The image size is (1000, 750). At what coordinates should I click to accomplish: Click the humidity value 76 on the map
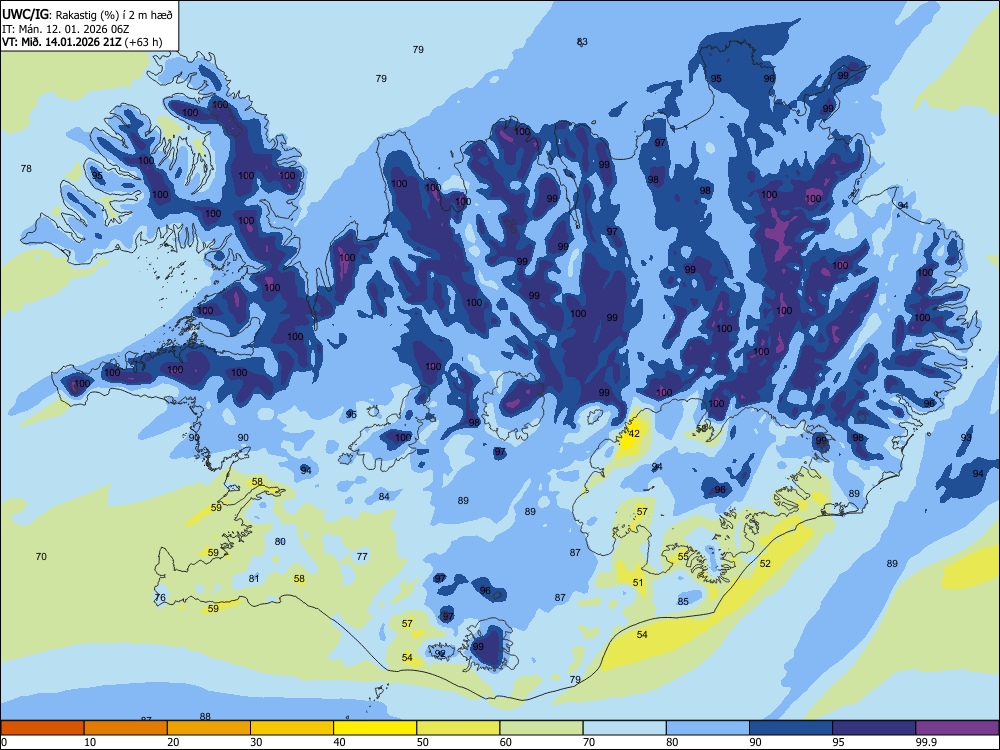[x=160, y=598]
